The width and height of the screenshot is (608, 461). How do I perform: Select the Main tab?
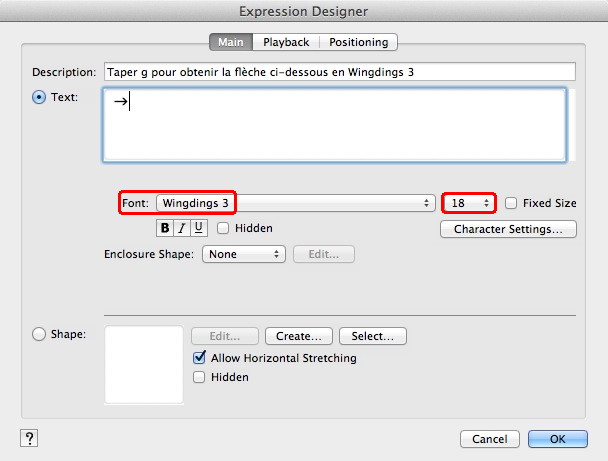230,42
